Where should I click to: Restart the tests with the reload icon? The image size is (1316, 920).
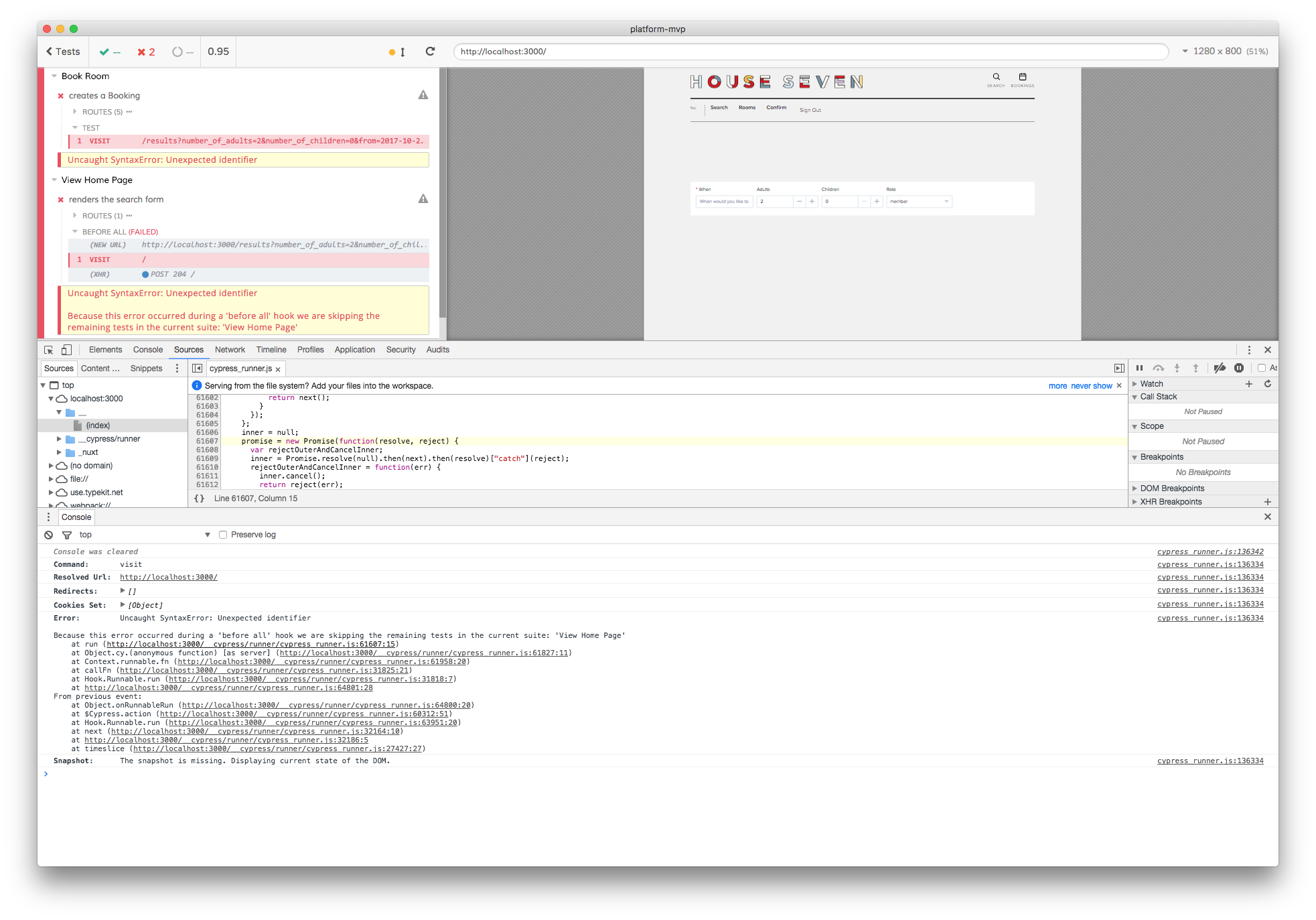pyautogui.click(x=430, y=51)
